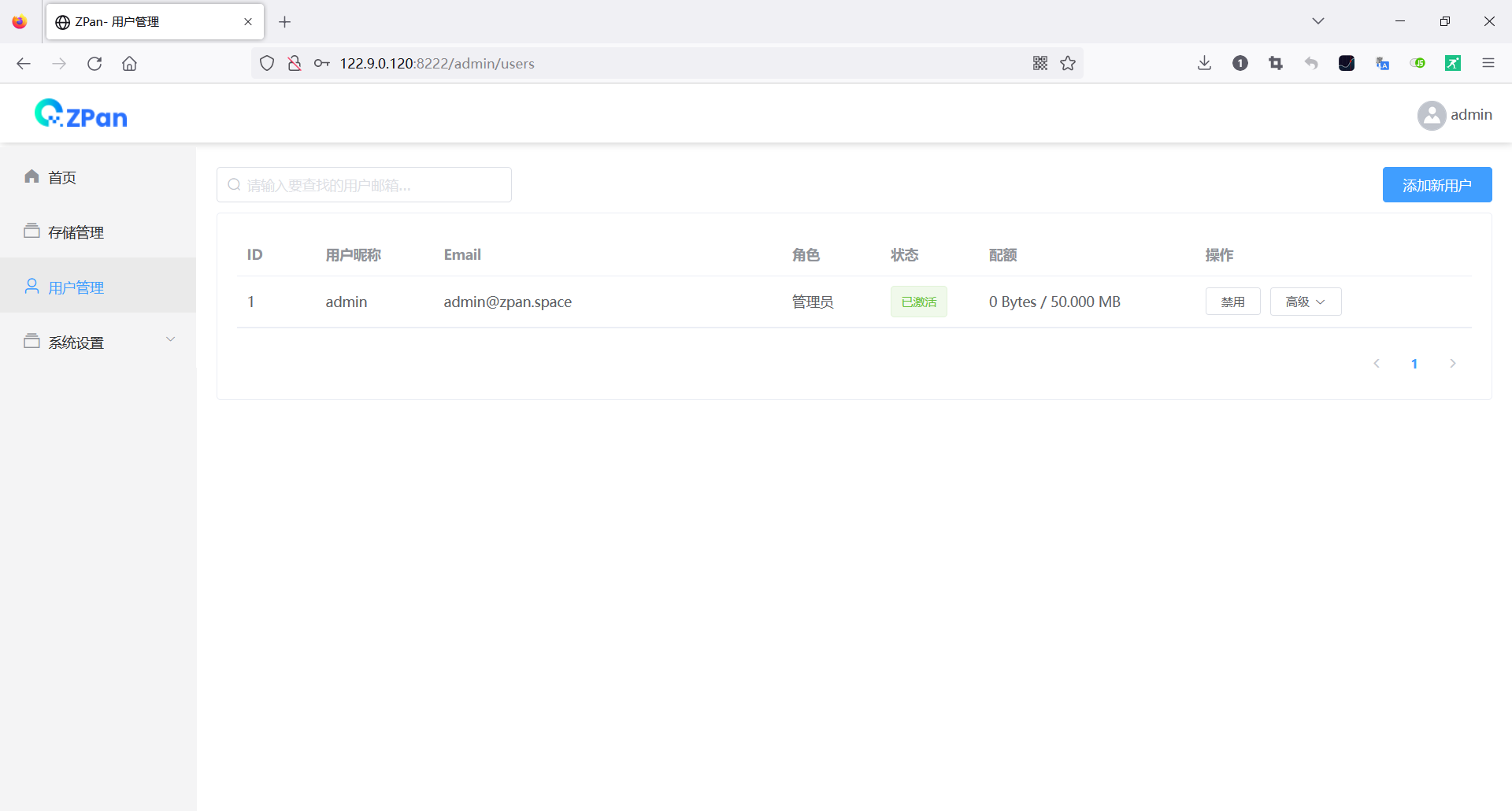This screenshot has width=1512, height=811.
Task: Select page 1 in pagination
Action: (x=1414, y=364)
